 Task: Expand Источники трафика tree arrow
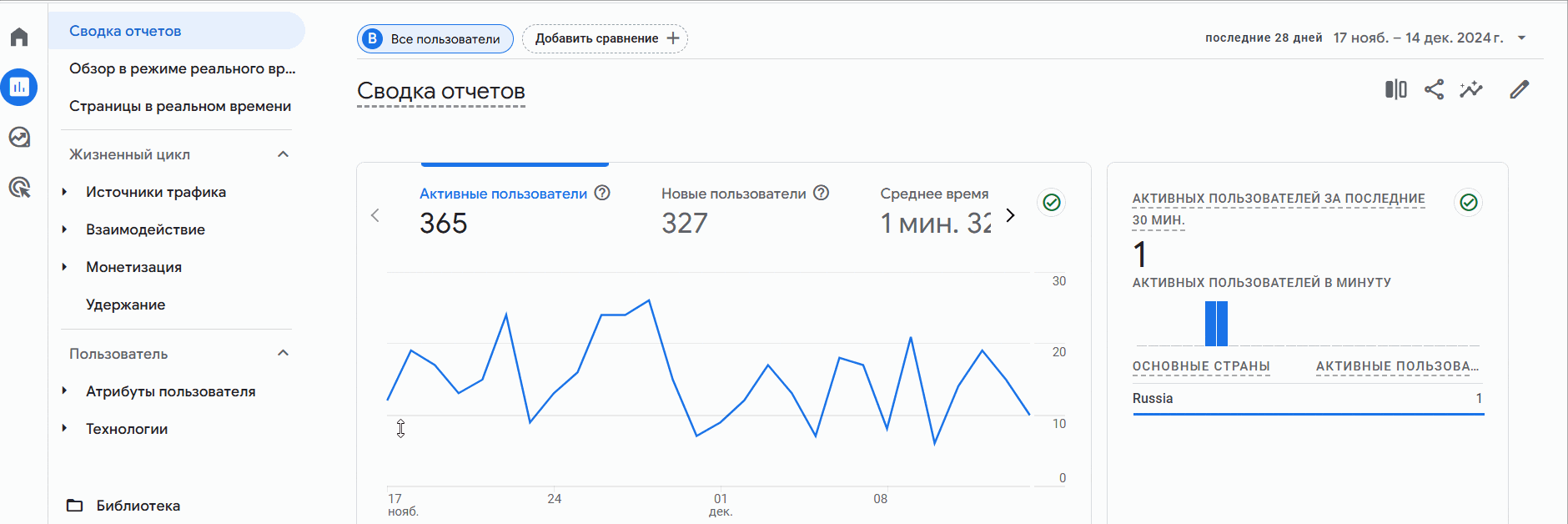pos(65,192)
